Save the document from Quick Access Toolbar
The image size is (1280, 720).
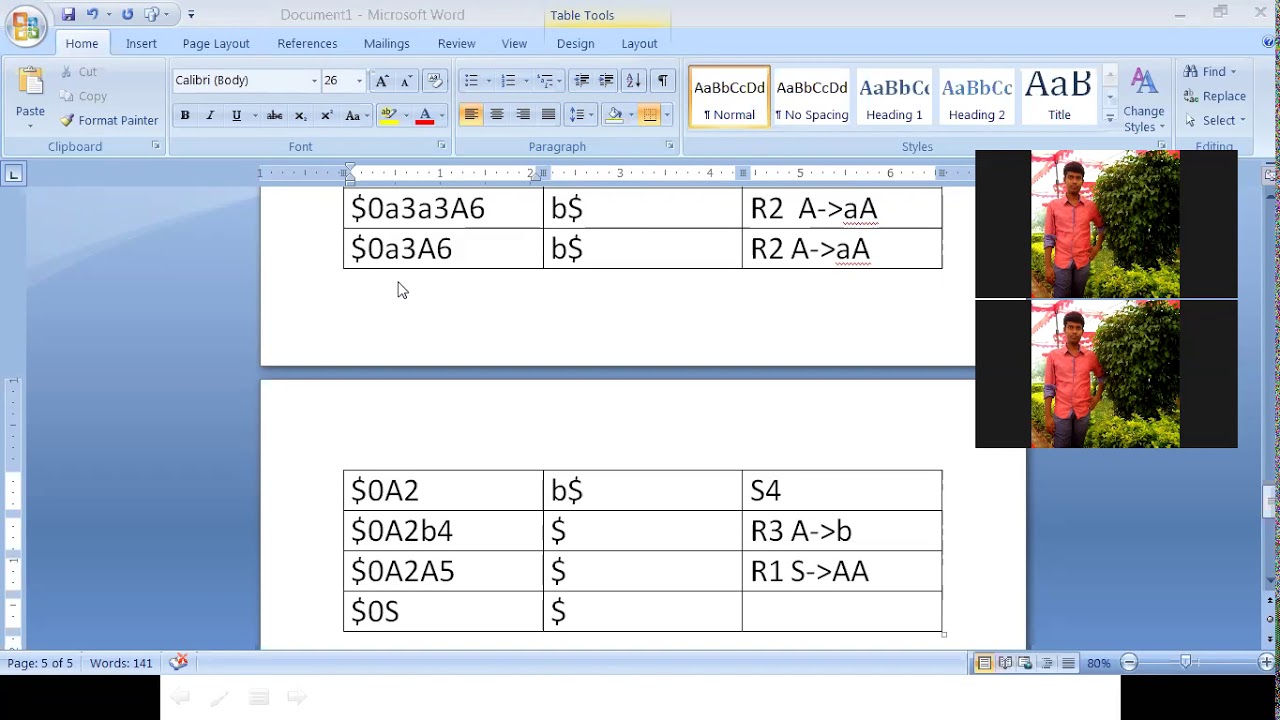pyautogui.click(x=68, y=14)
